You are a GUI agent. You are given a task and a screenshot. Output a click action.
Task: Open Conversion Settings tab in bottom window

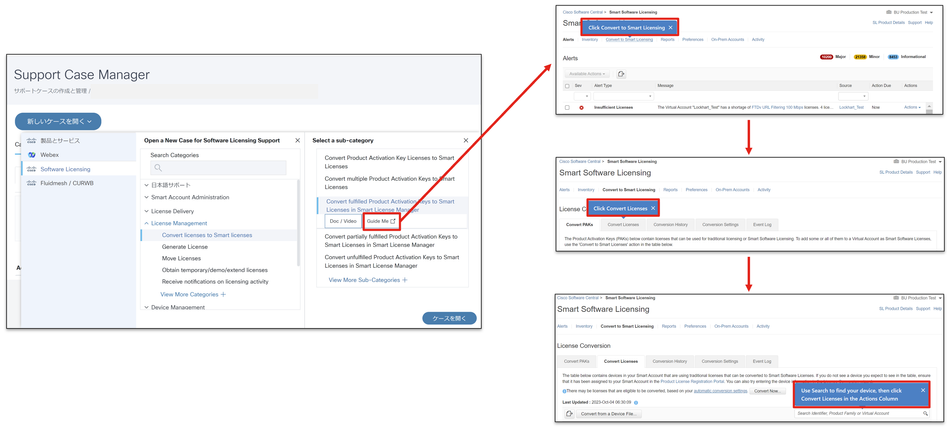click(x=719, y=361)
